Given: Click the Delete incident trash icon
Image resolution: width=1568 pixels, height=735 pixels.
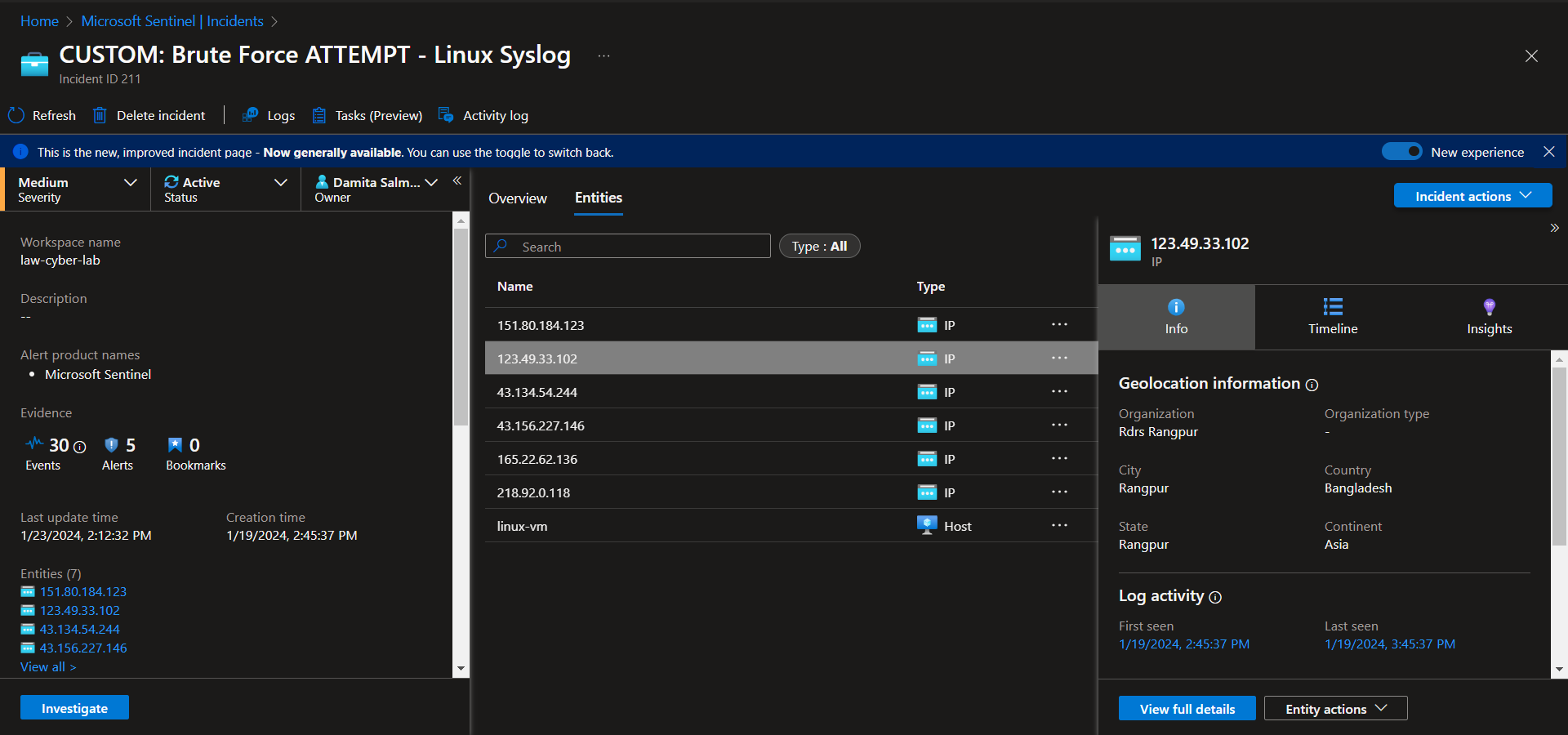Looking at the screenshot, I should 100,116.
